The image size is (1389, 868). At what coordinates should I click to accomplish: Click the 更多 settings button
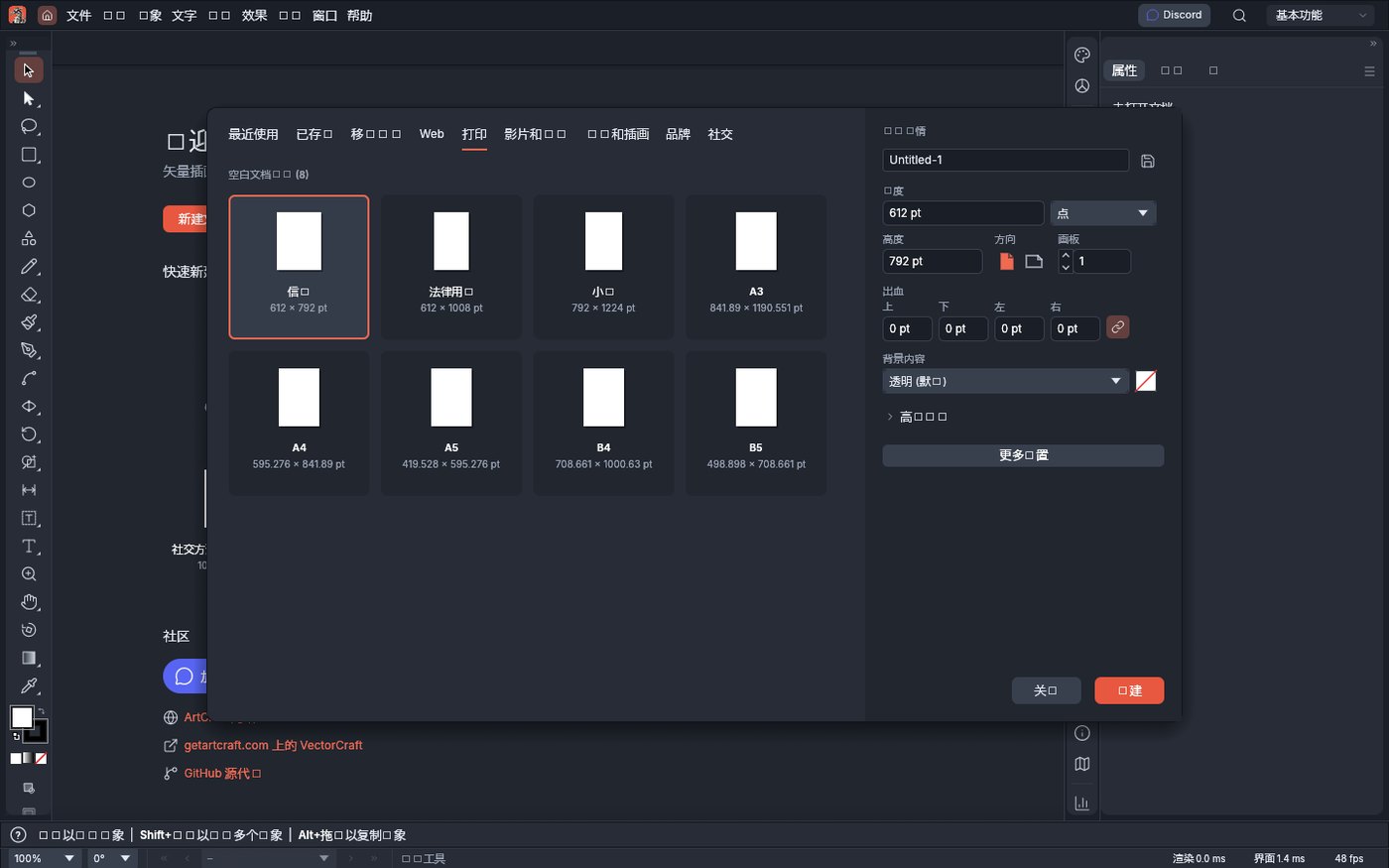point(1023,455)
